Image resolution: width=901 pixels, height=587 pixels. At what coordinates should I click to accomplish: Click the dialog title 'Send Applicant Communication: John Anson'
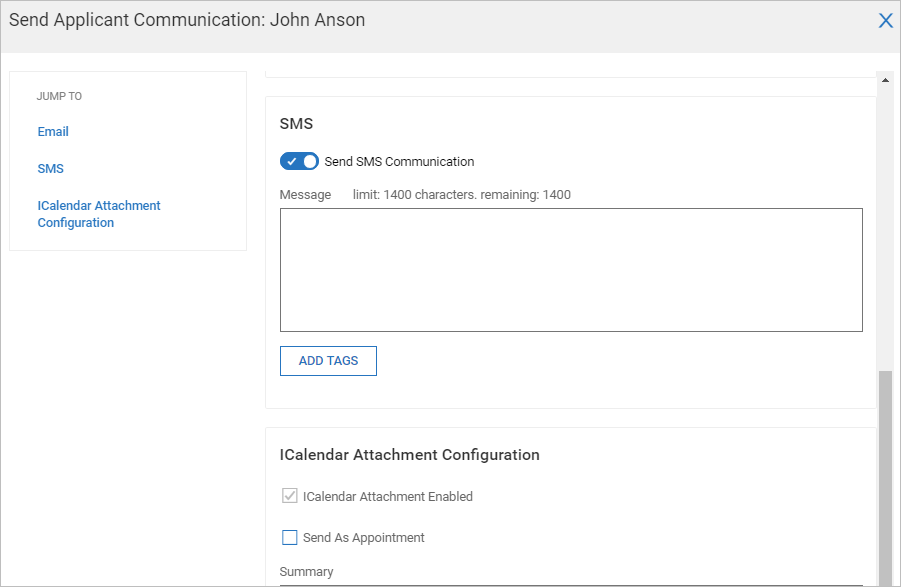187,20
